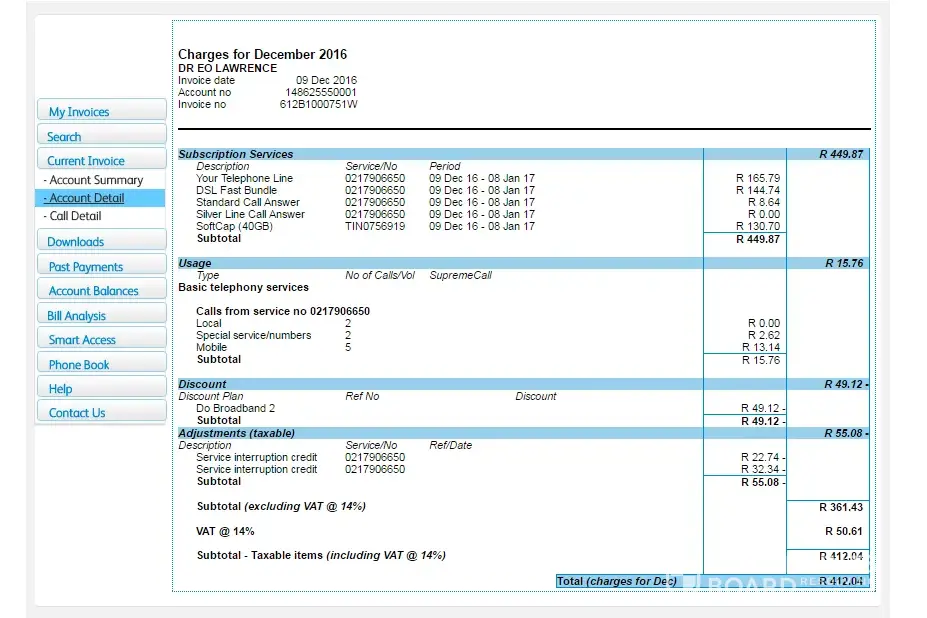
Task: Click the Search sidebar button
Action: [100, 136]
